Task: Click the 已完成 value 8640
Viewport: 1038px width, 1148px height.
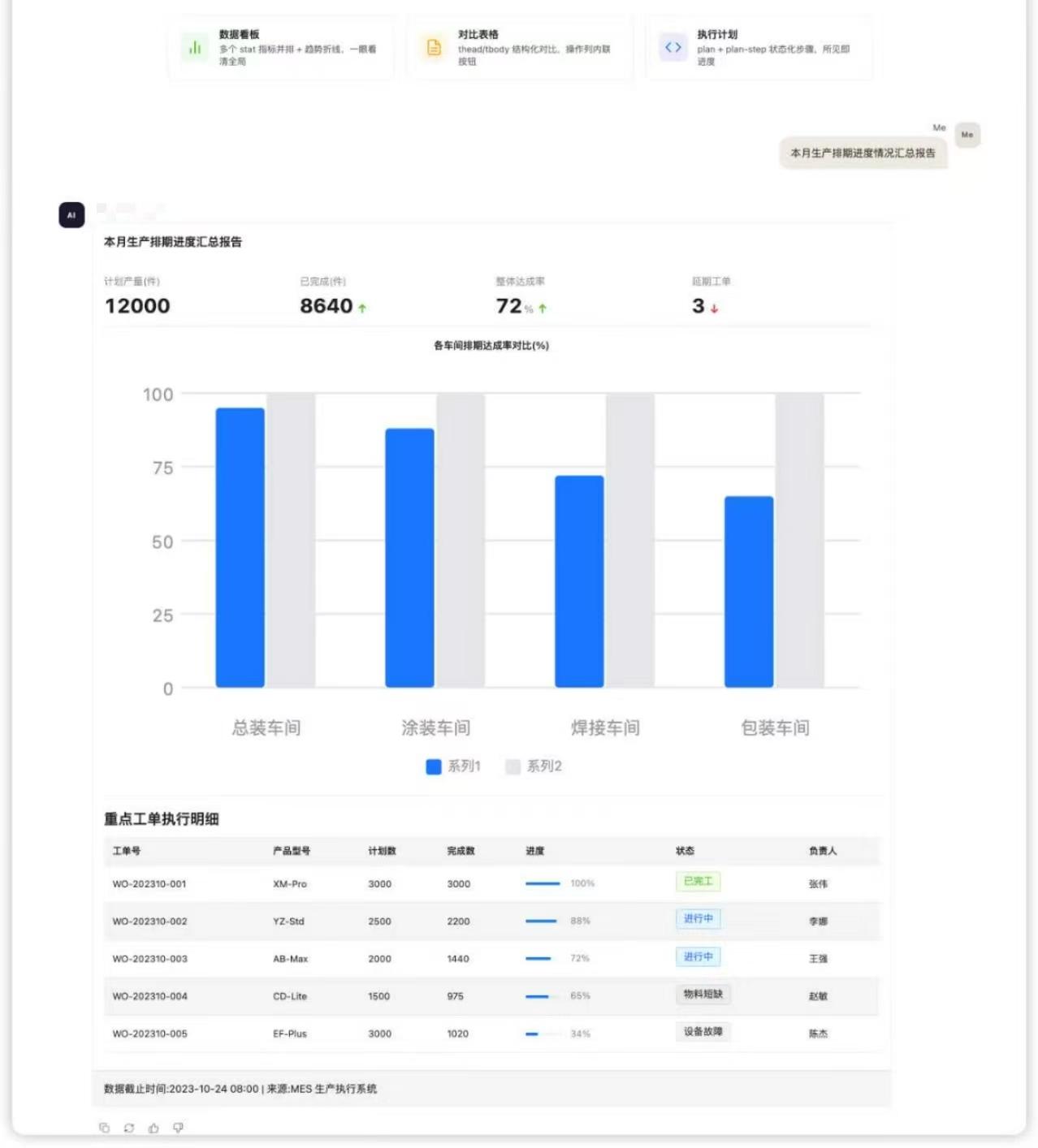Action: 327,306
